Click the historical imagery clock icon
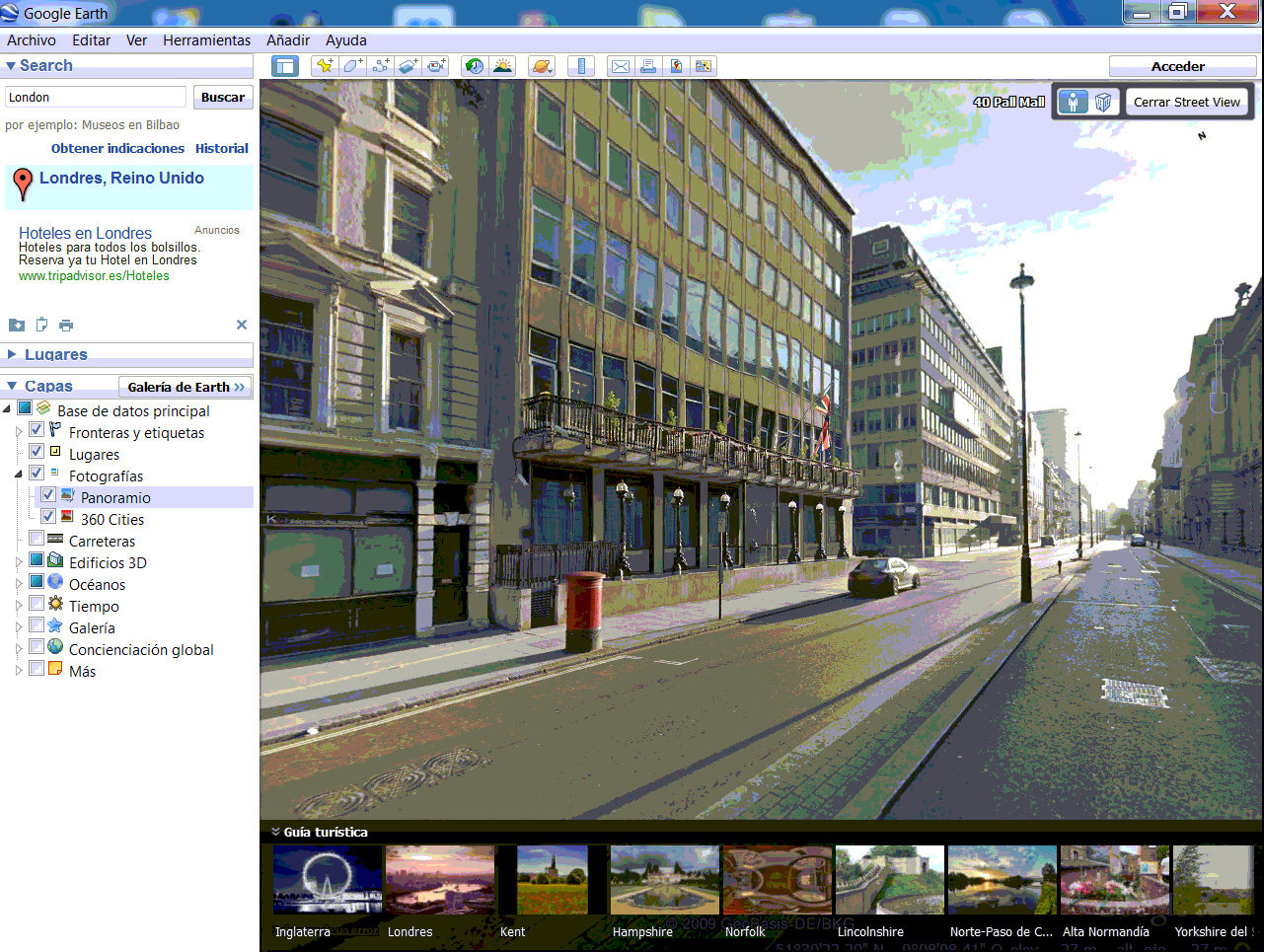This screenshot has height=952, width=1264. [473, 65]
